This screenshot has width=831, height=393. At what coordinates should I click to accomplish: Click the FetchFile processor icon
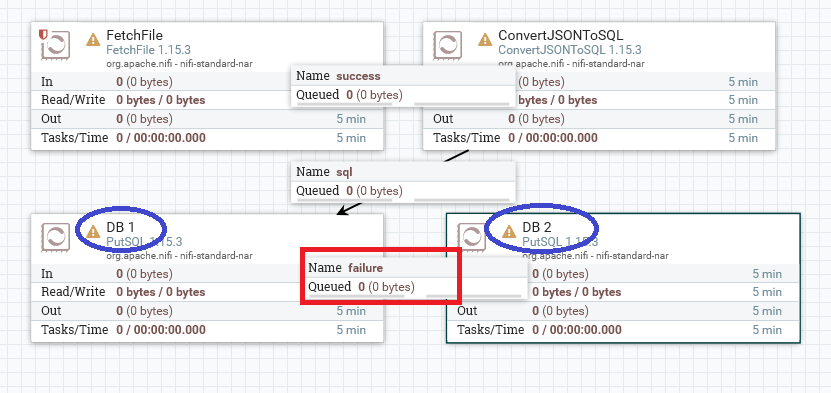[x=56, y=46]
